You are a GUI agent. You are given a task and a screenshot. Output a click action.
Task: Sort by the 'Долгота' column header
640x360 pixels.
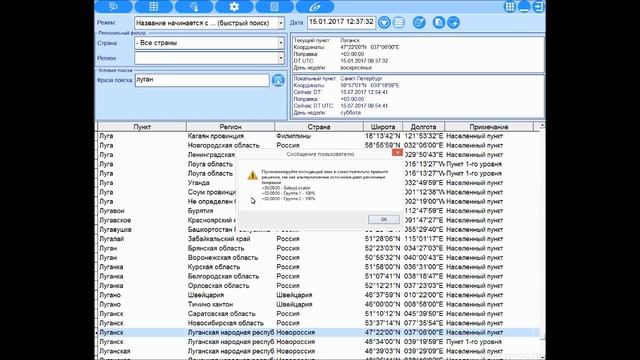tap(424, 127)
